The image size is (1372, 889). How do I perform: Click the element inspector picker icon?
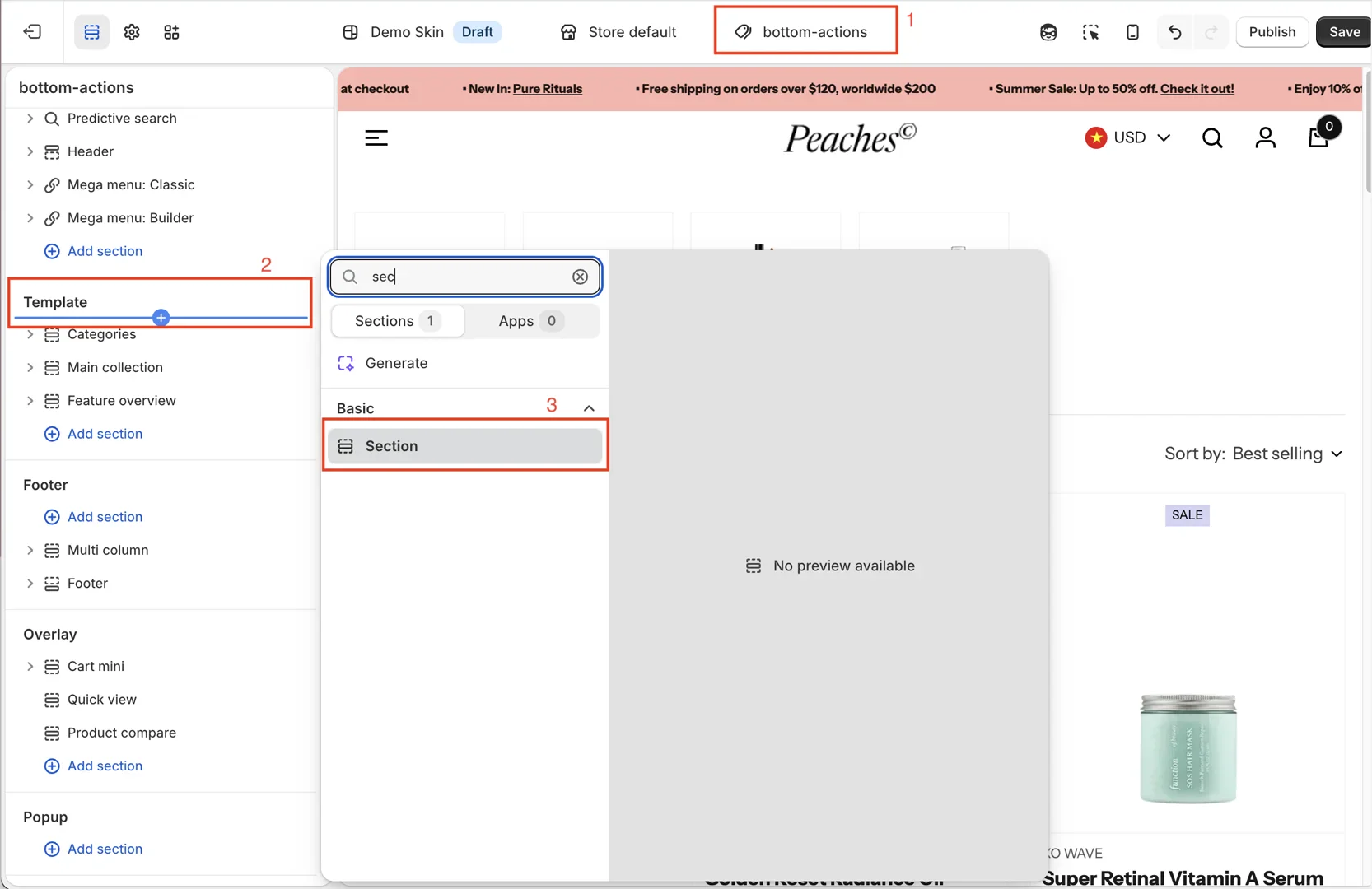tap(1090, 32)
